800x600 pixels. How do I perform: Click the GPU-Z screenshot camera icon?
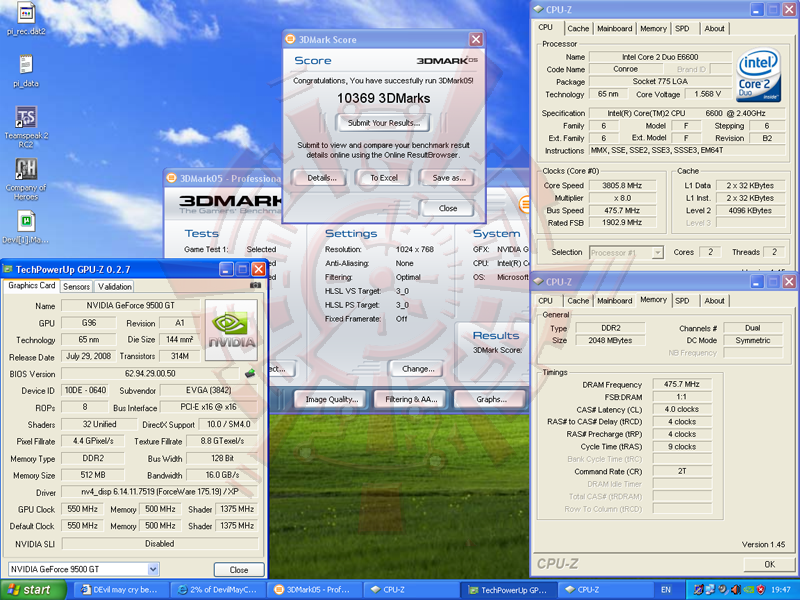click(x=256, y=286)
